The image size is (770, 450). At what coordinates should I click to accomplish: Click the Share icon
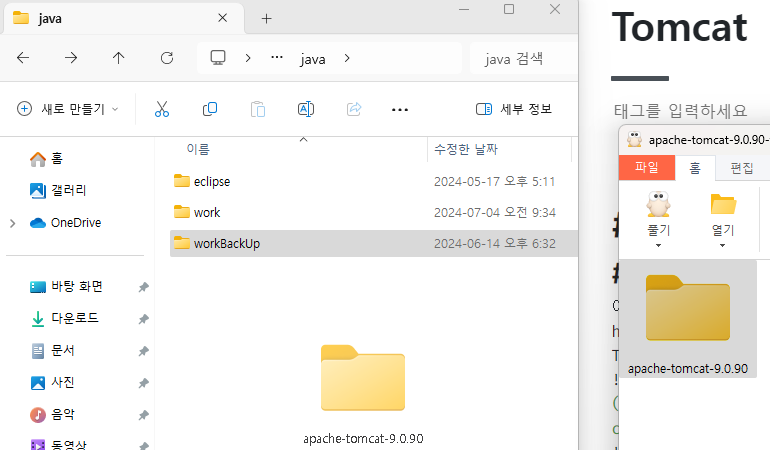(354, 109)
